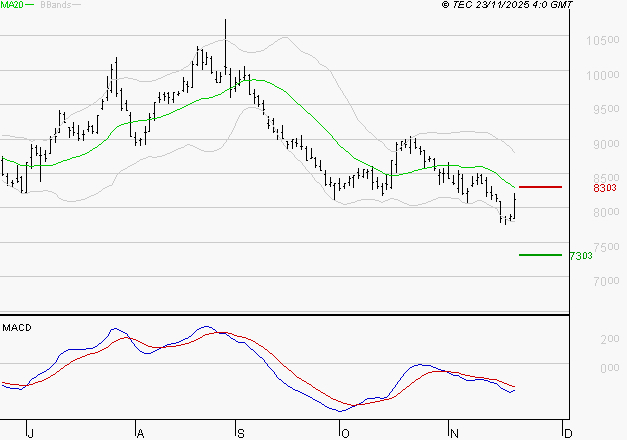
Task: Click the BBands legend label
Action: 56,4
